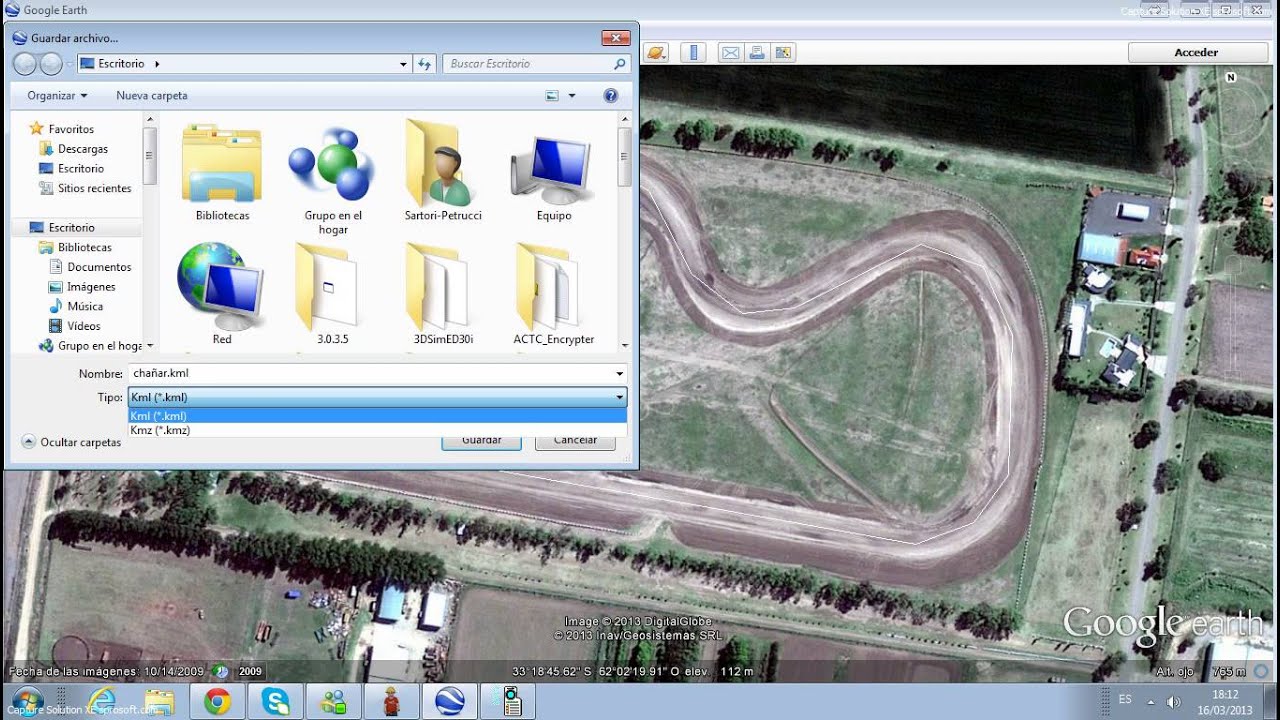Expand the address bar history dropdown

pos(403,63)
